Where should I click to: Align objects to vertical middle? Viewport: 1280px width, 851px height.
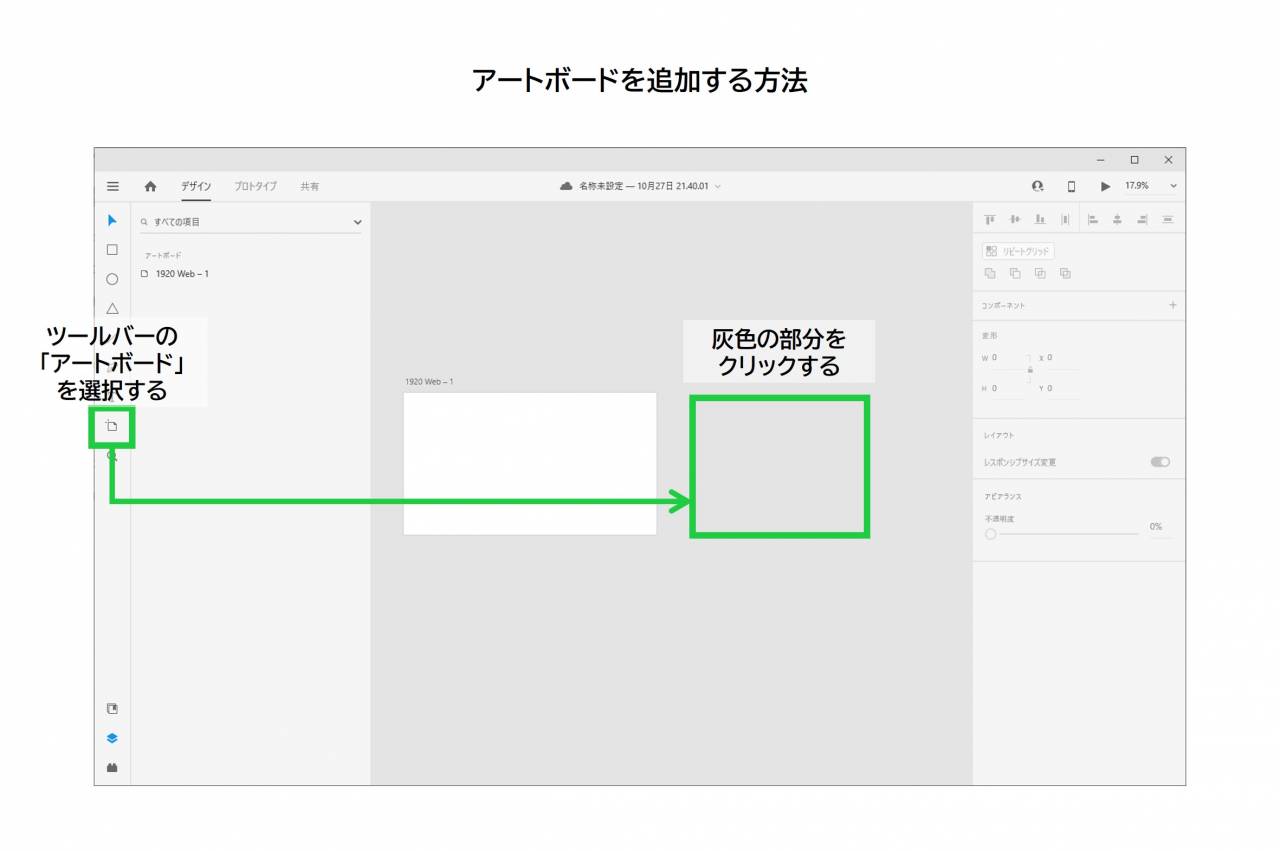point(1015,219)
